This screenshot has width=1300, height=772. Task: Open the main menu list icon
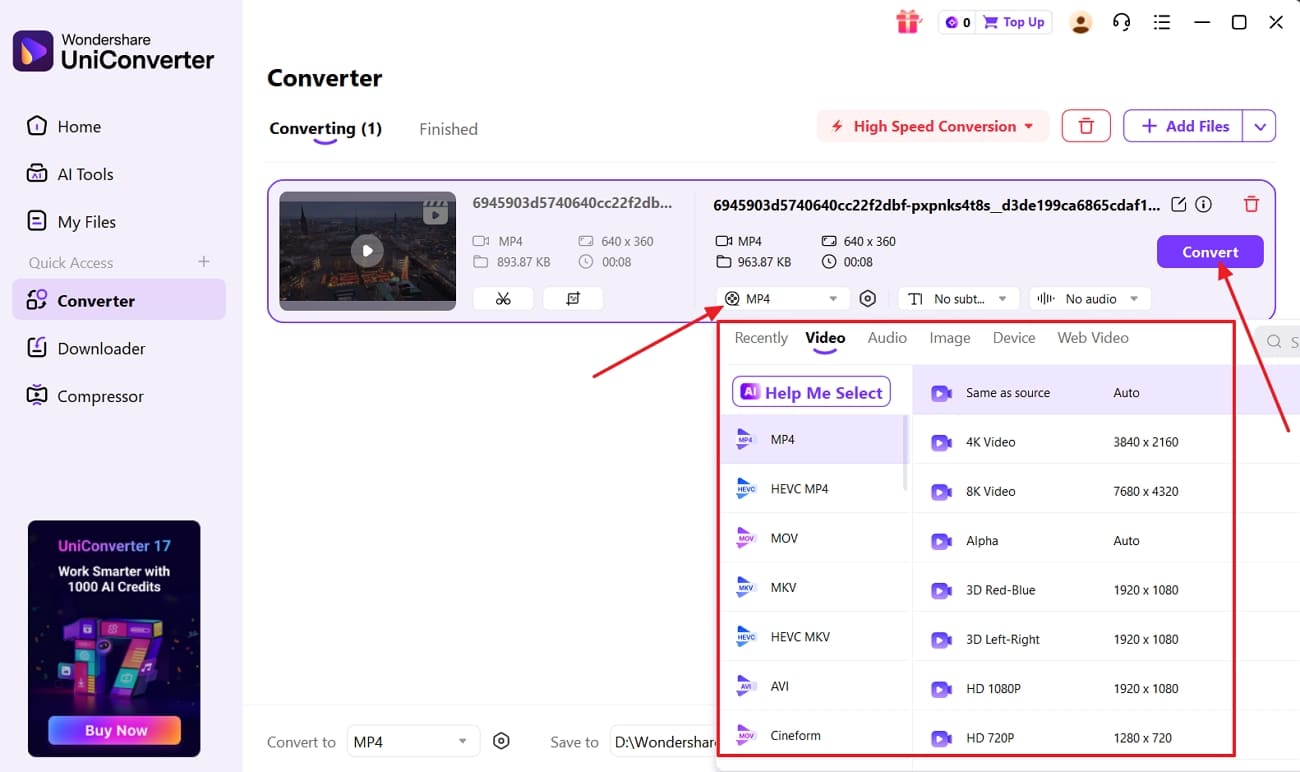[x=1162, y=22]
